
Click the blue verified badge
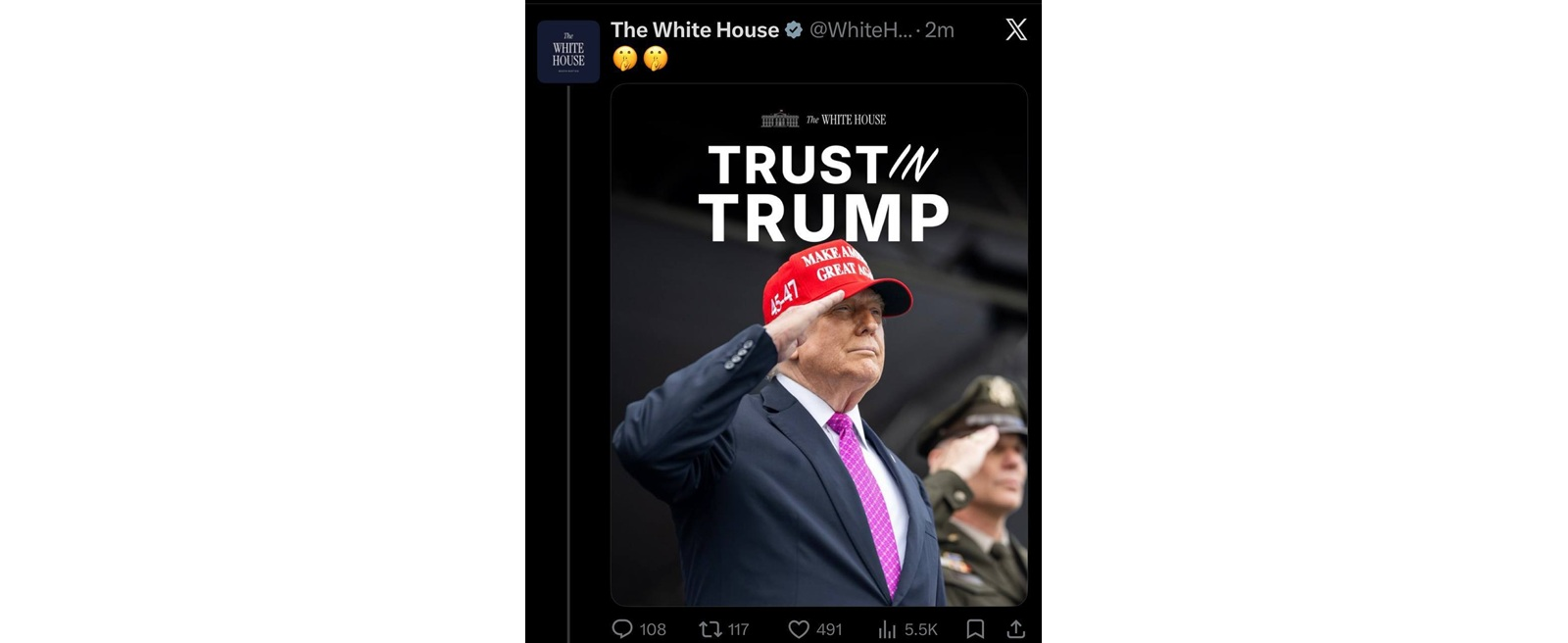(x=794, y=30)
